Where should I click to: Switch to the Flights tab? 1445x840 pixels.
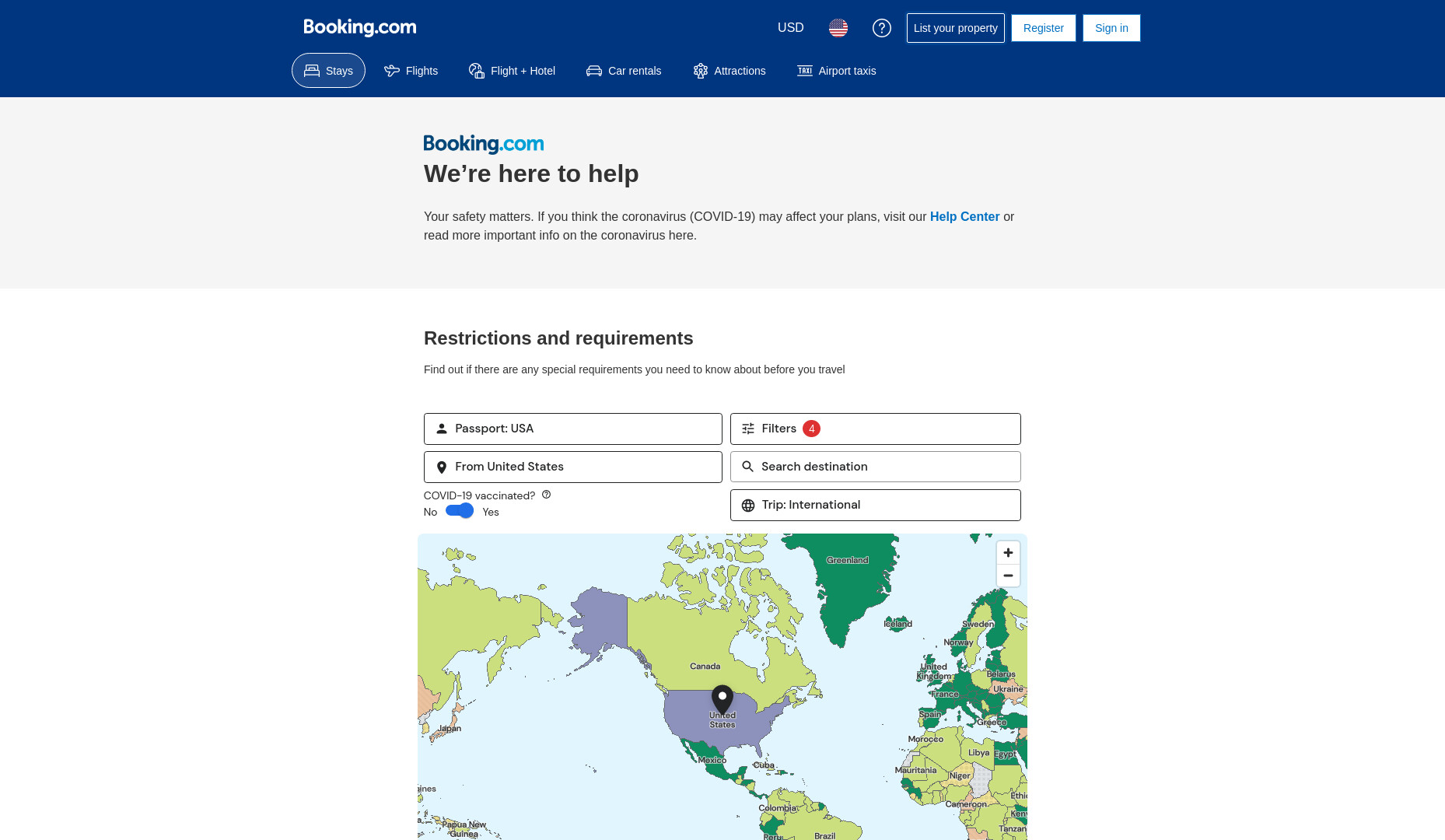pos(411,71)
